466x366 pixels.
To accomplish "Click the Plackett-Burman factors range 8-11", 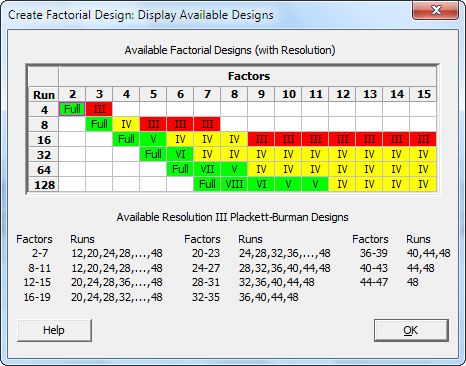I will (x=39, y=268).
